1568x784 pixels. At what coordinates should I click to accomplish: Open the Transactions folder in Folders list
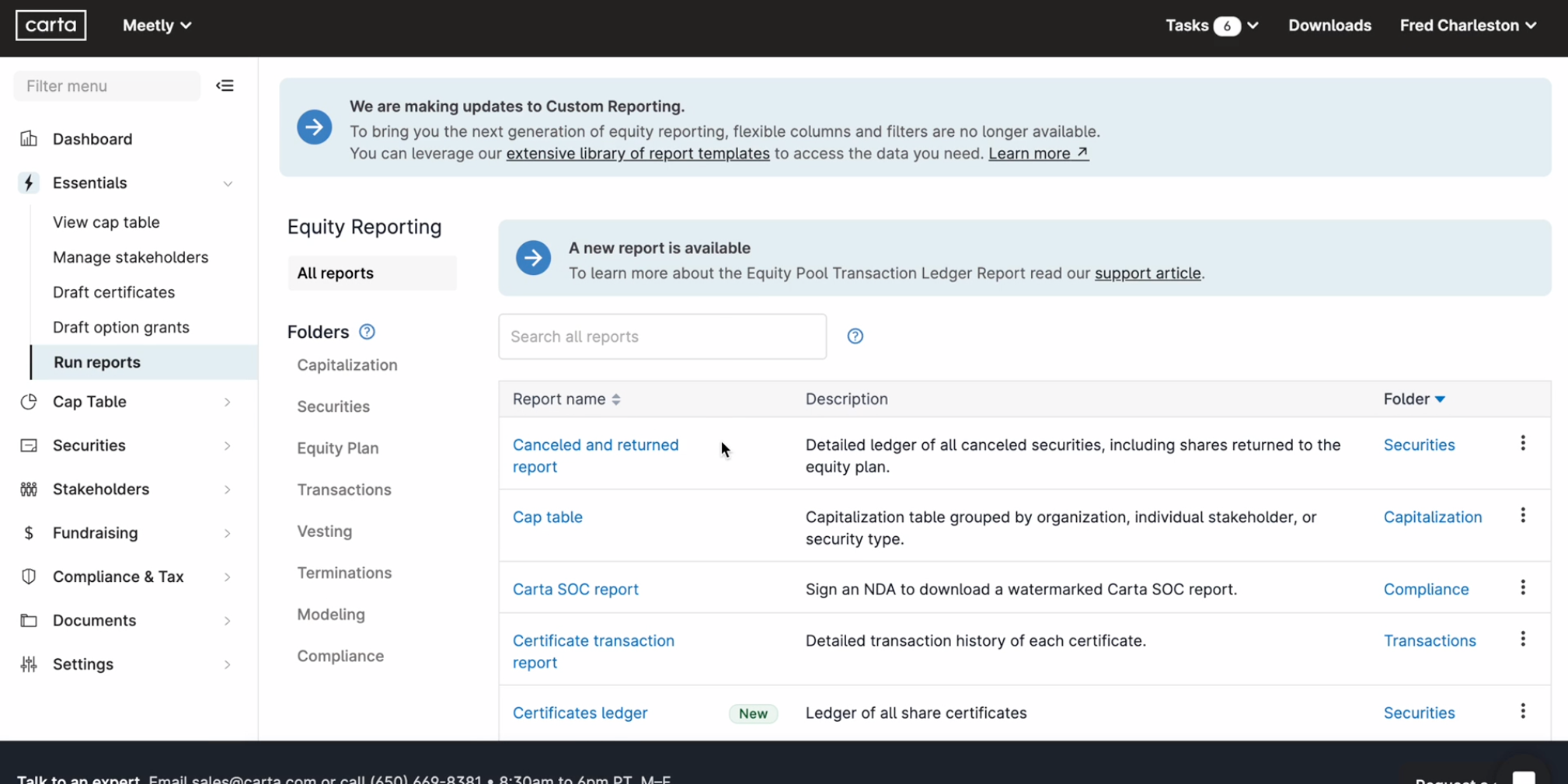(x=344, y=490)
